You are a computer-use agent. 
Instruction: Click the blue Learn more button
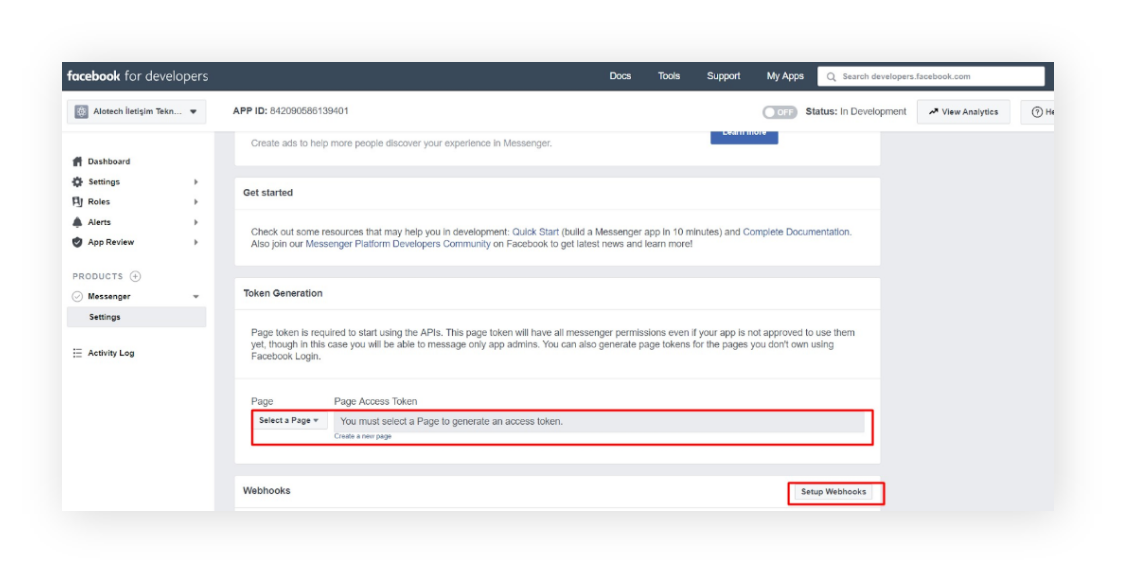(744, 136)
